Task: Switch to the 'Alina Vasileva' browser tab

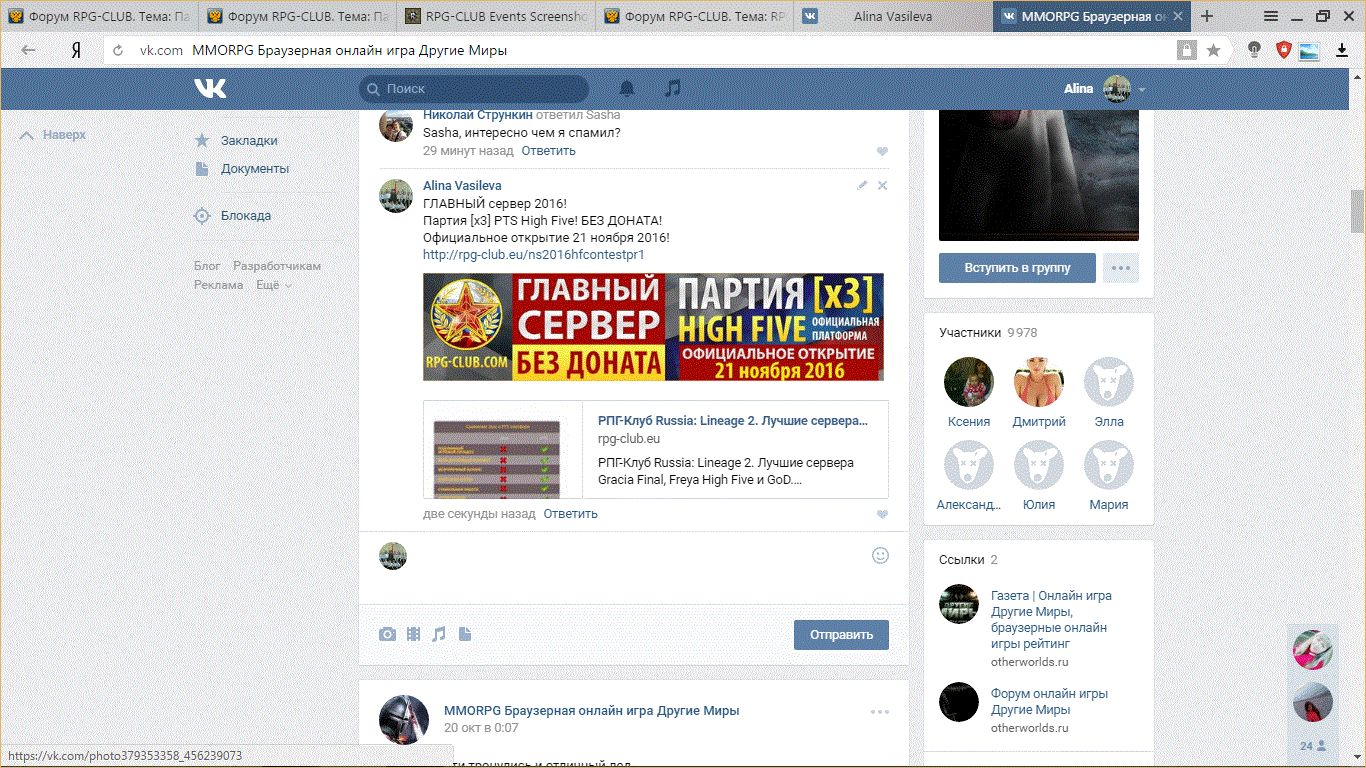Action: point(893,16)
